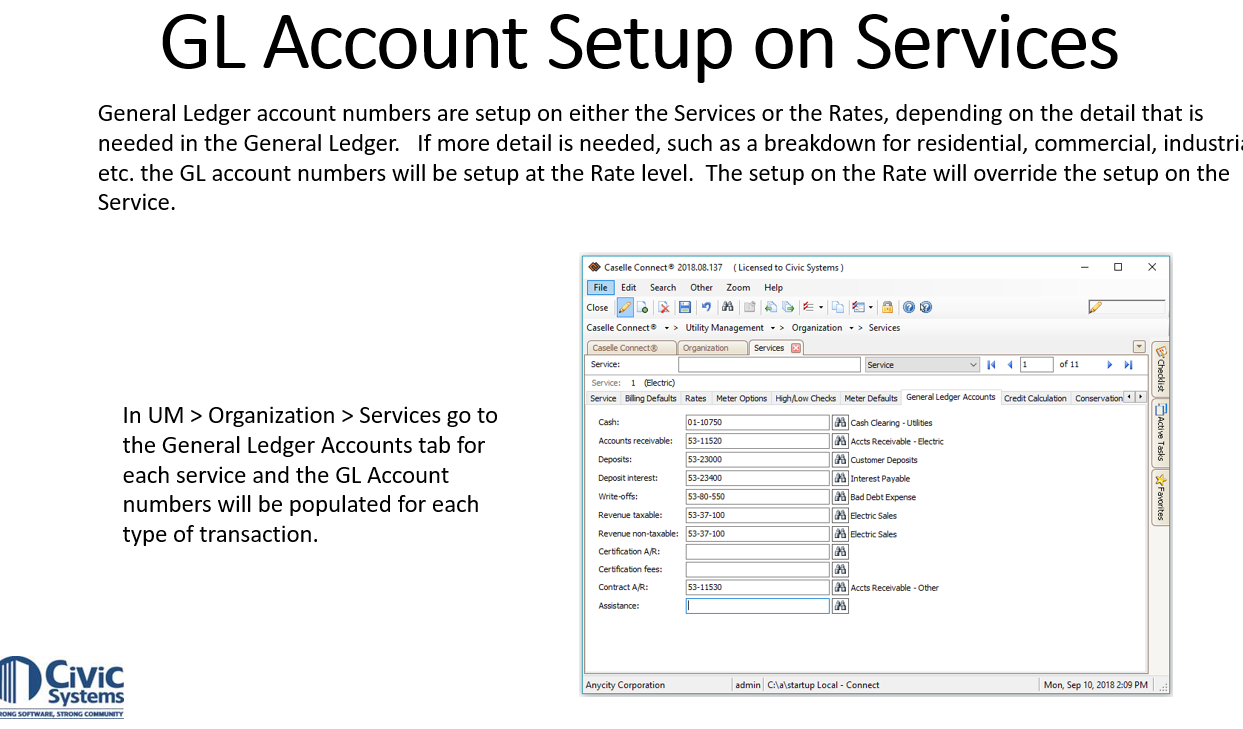This screenshot has height=729, width=1243.
Task: Click the Service search input field
Action: 769,365
